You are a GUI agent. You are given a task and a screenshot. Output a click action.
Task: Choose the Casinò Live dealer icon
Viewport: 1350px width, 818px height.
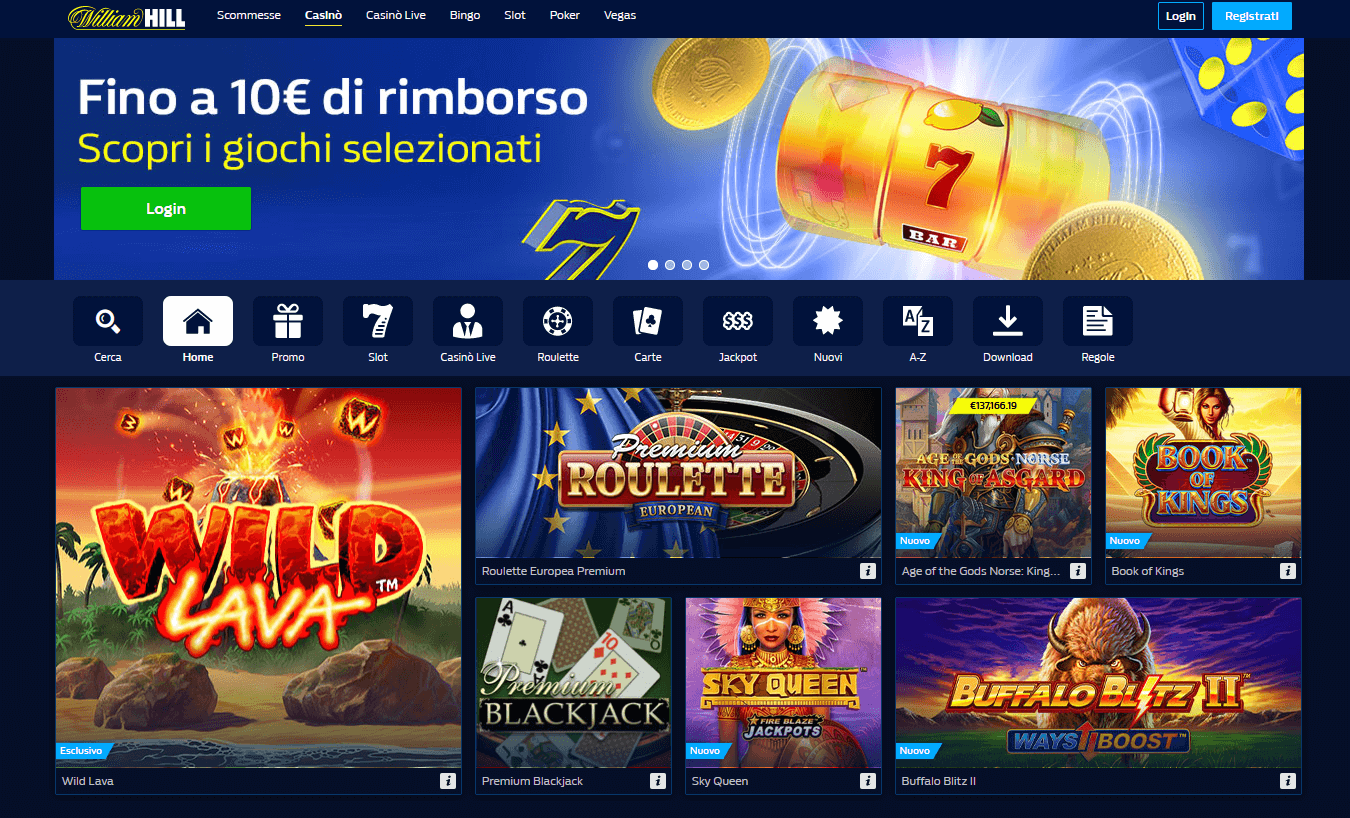pyautogui.click(x=468, y=321)
